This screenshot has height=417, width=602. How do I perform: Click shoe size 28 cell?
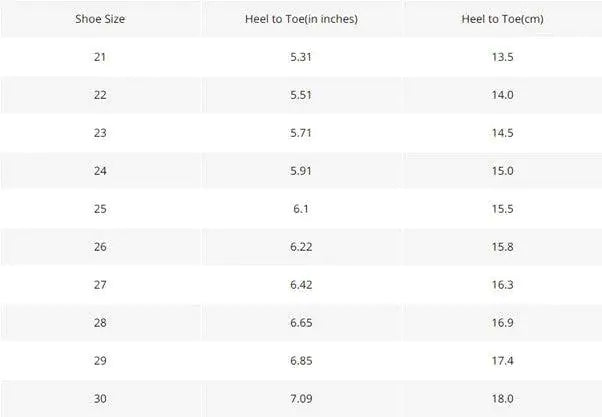99,323
